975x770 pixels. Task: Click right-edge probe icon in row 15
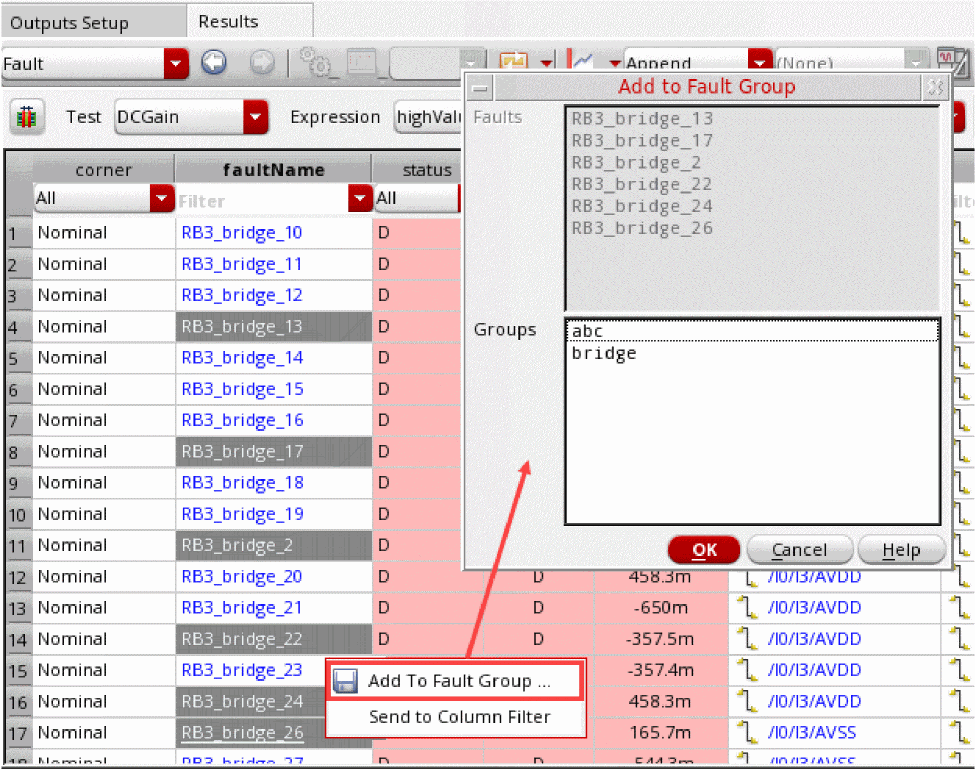point(961,670)
